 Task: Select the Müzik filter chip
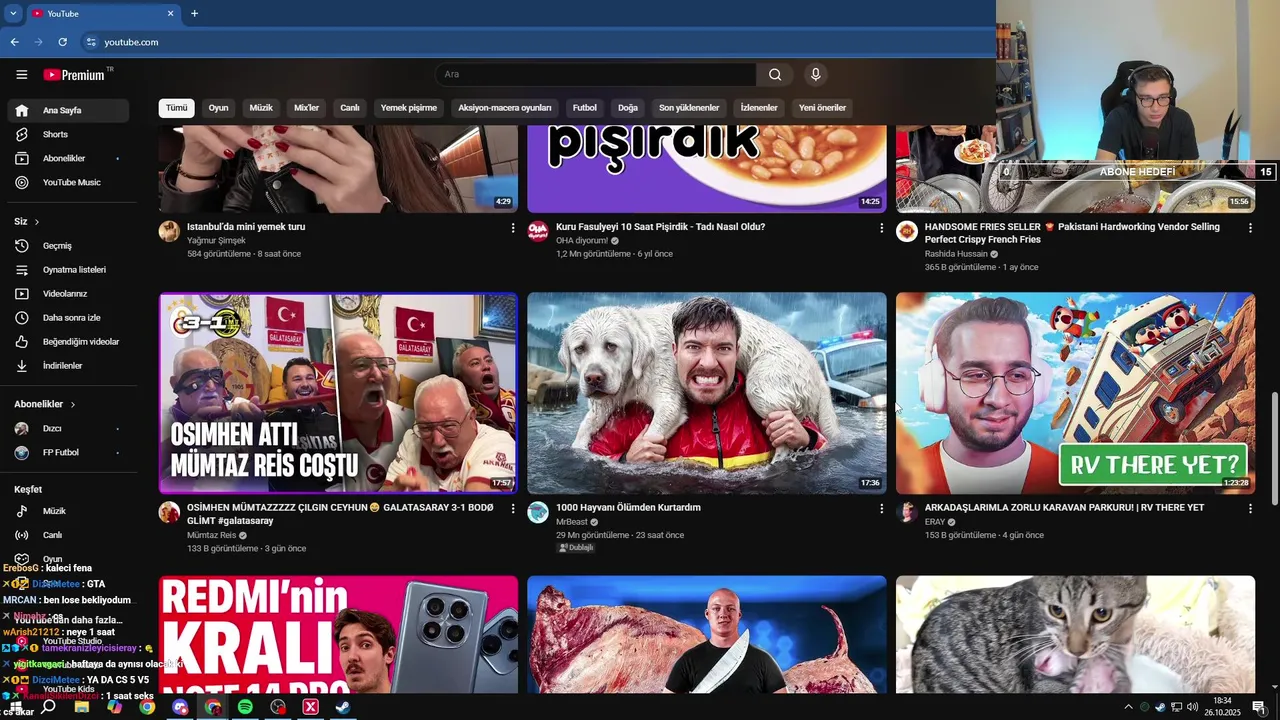pos(261,108)
